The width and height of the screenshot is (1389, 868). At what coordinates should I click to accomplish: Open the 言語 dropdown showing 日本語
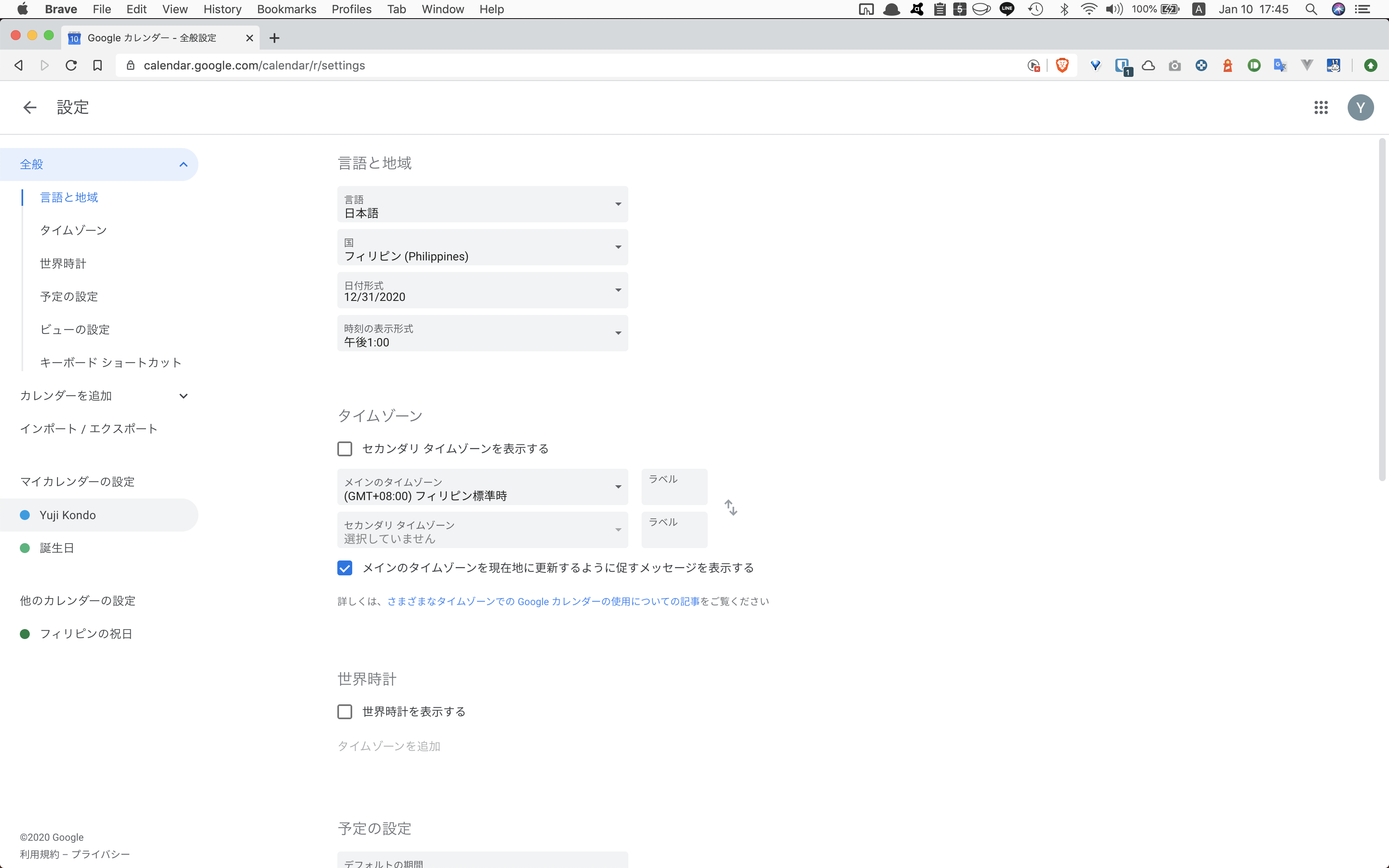pos(482,204)
